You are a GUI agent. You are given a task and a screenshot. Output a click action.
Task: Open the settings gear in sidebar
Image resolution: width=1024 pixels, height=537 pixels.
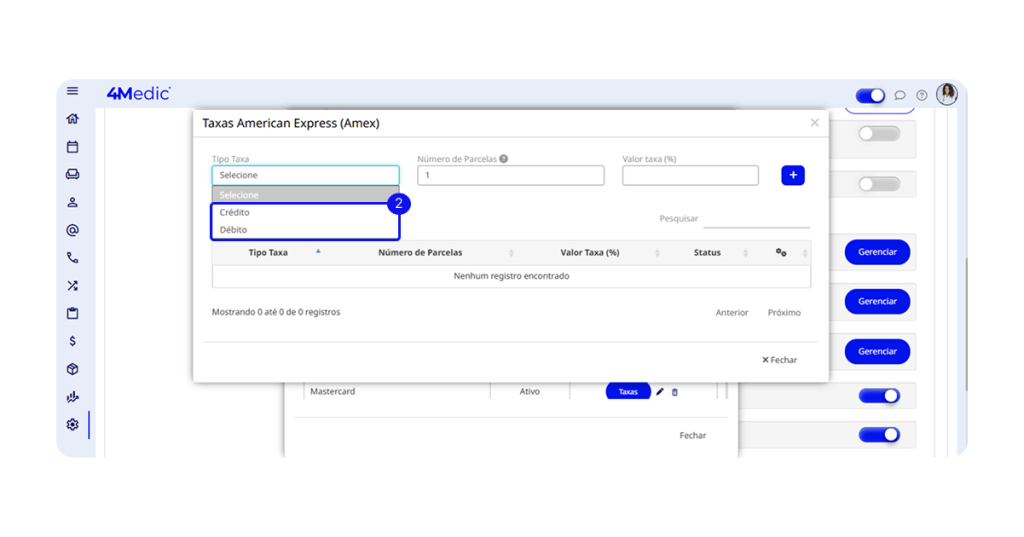coord(72,424)
